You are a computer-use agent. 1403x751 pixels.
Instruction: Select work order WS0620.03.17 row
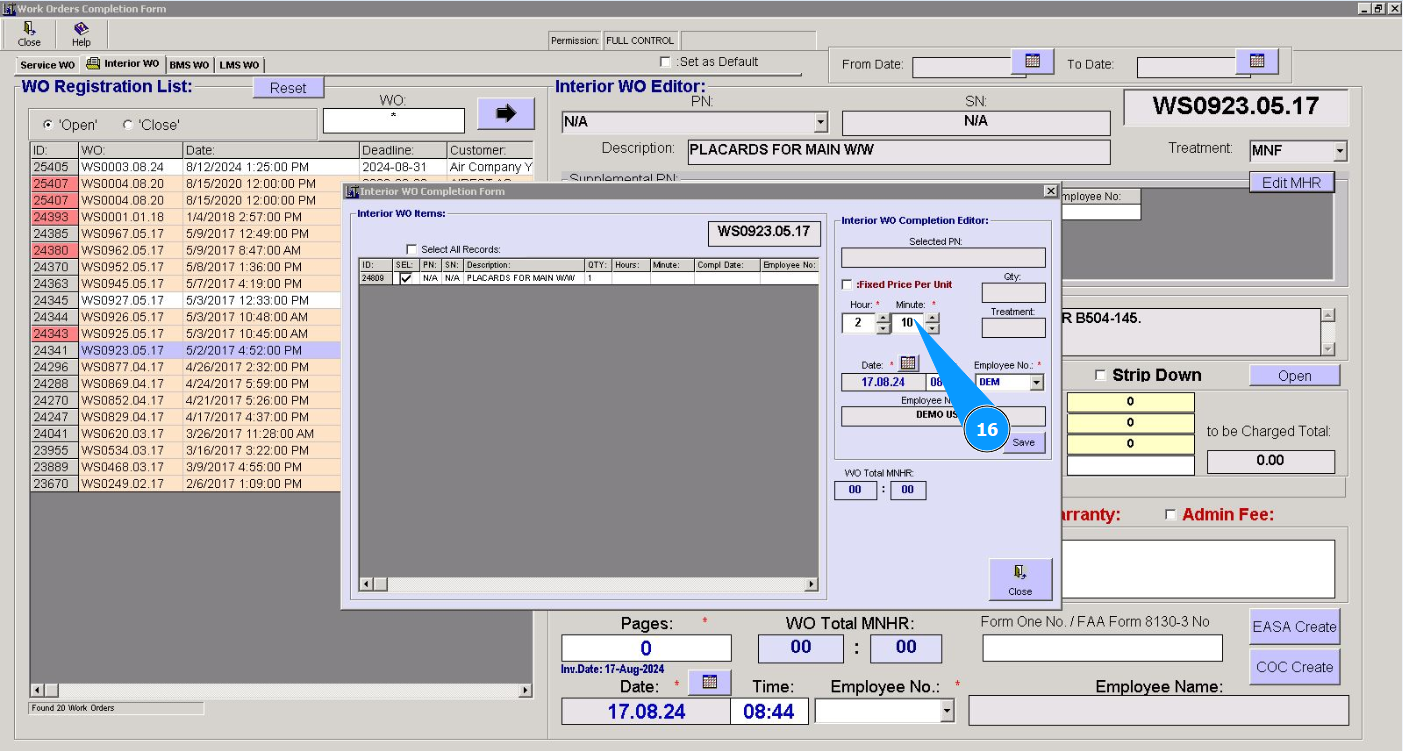click(185, 434)
